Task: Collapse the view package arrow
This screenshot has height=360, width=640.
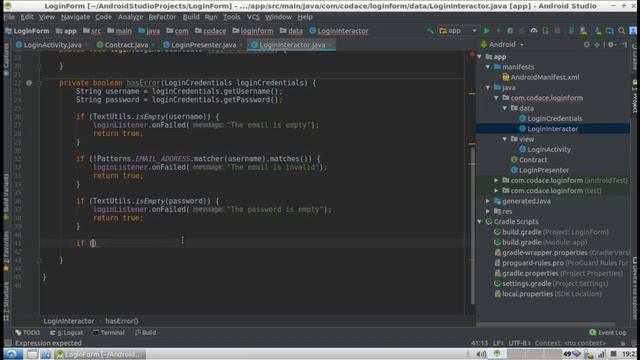Action: point(505,139)
